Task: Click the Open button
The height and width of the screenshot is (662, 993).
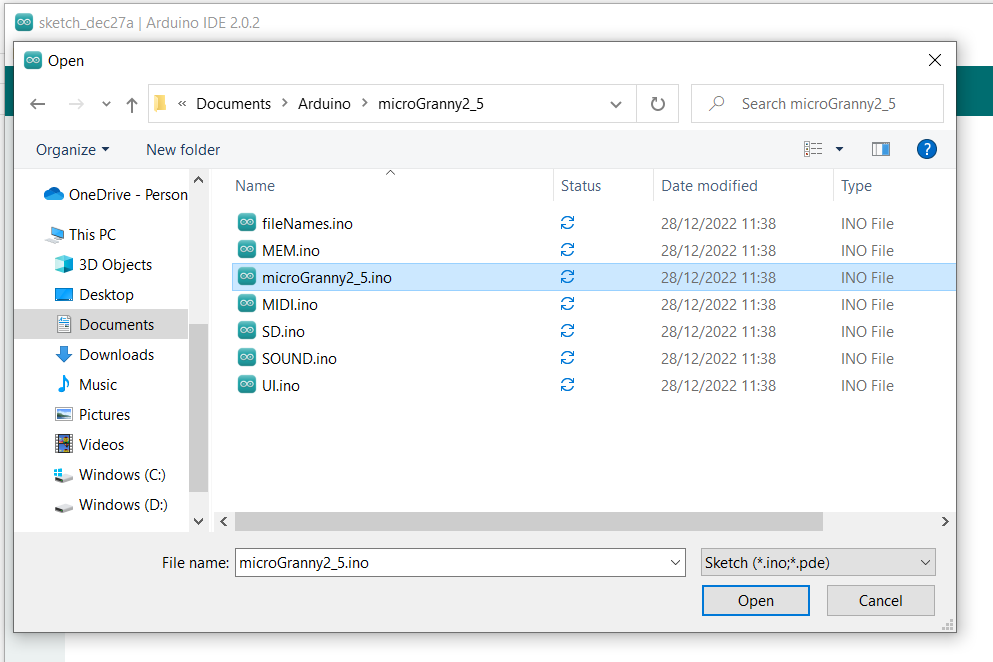Action: pos(756,601)
